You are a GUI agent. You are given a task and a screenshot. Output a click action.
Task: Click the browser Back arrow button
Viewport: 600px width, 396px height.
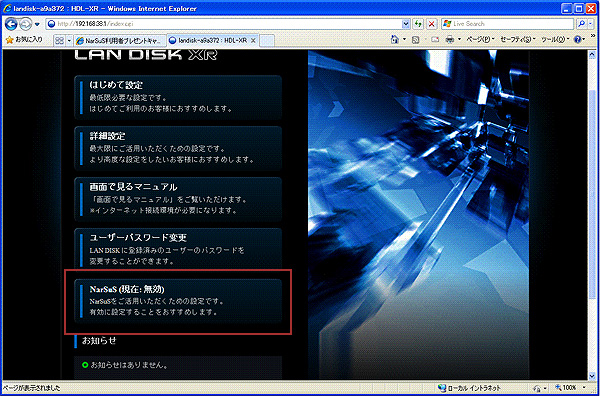pos(11,24)
